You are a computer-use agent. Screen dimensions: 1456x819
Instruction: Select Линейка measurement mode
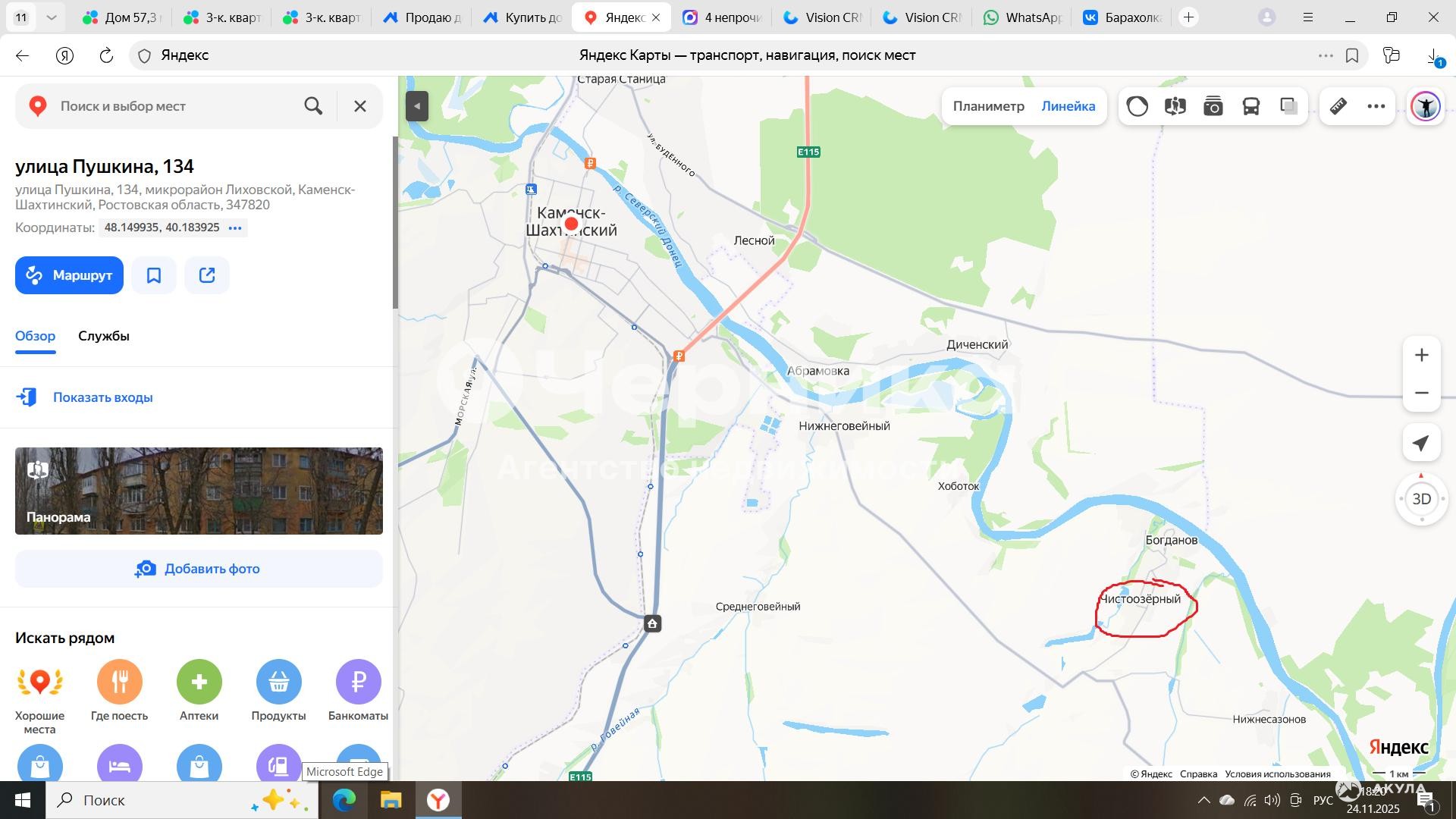[x=1068, y=106]
